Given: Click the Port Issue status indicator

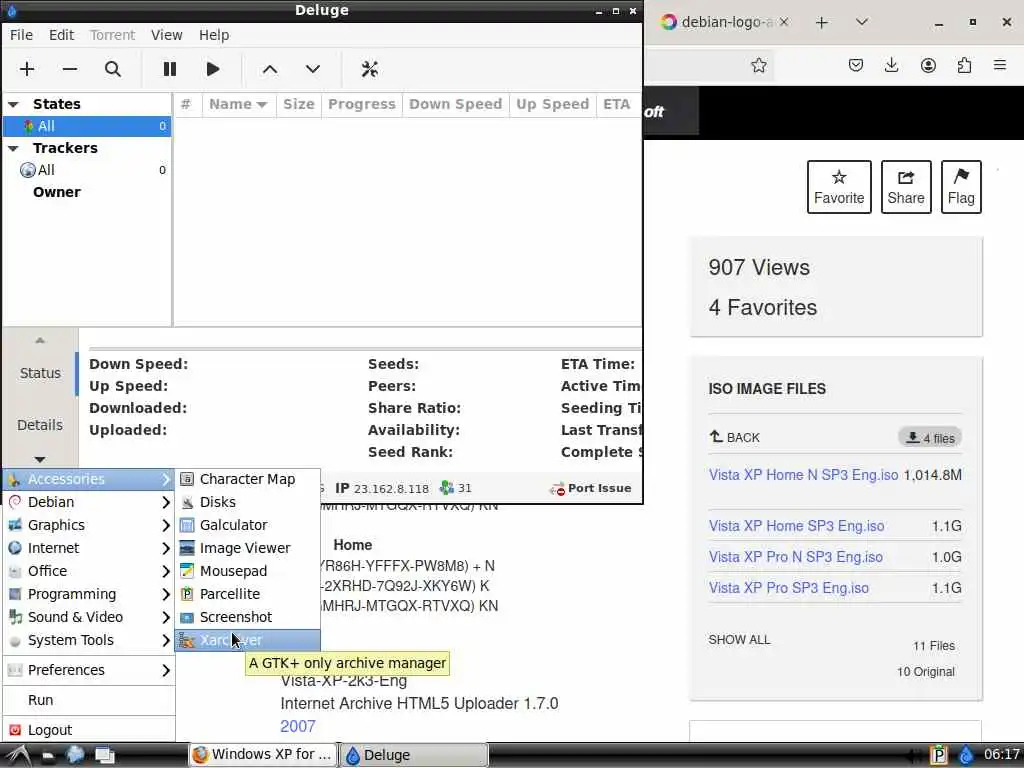Looking at the screenshot, I should coord(590,488).
